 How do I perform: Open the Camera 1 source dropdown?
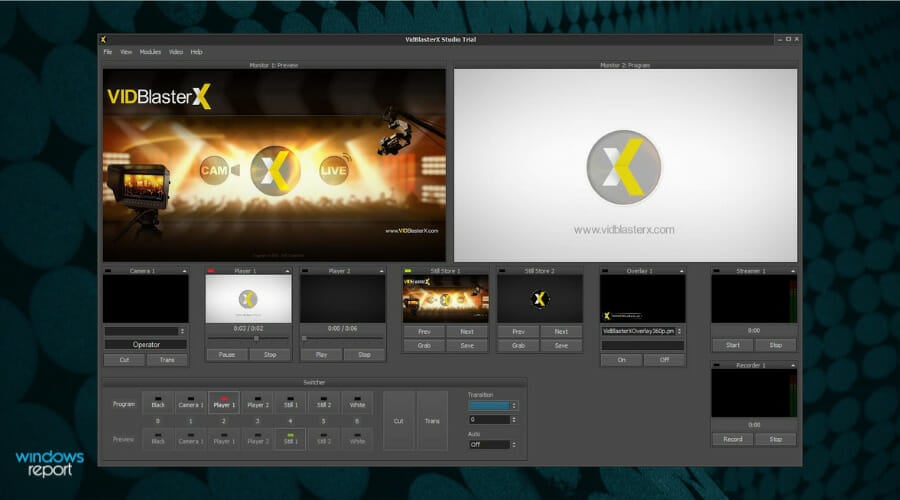(182, 331)
